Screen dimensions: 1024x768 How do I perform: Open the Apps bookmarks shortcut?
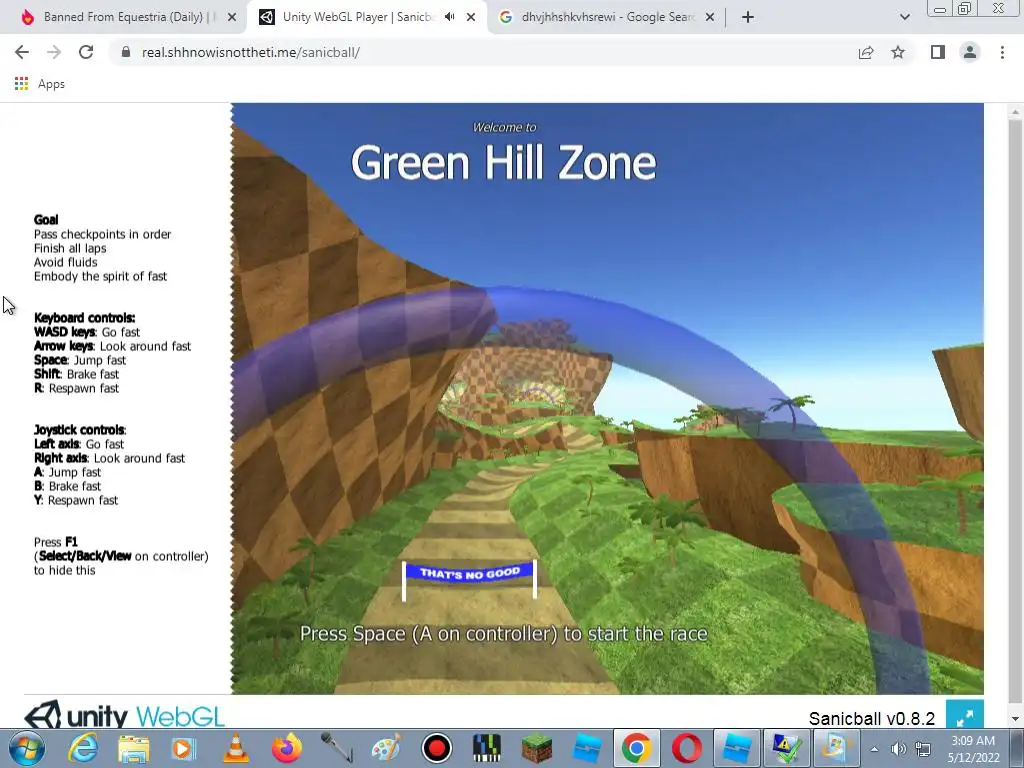[x=40, y=84]
